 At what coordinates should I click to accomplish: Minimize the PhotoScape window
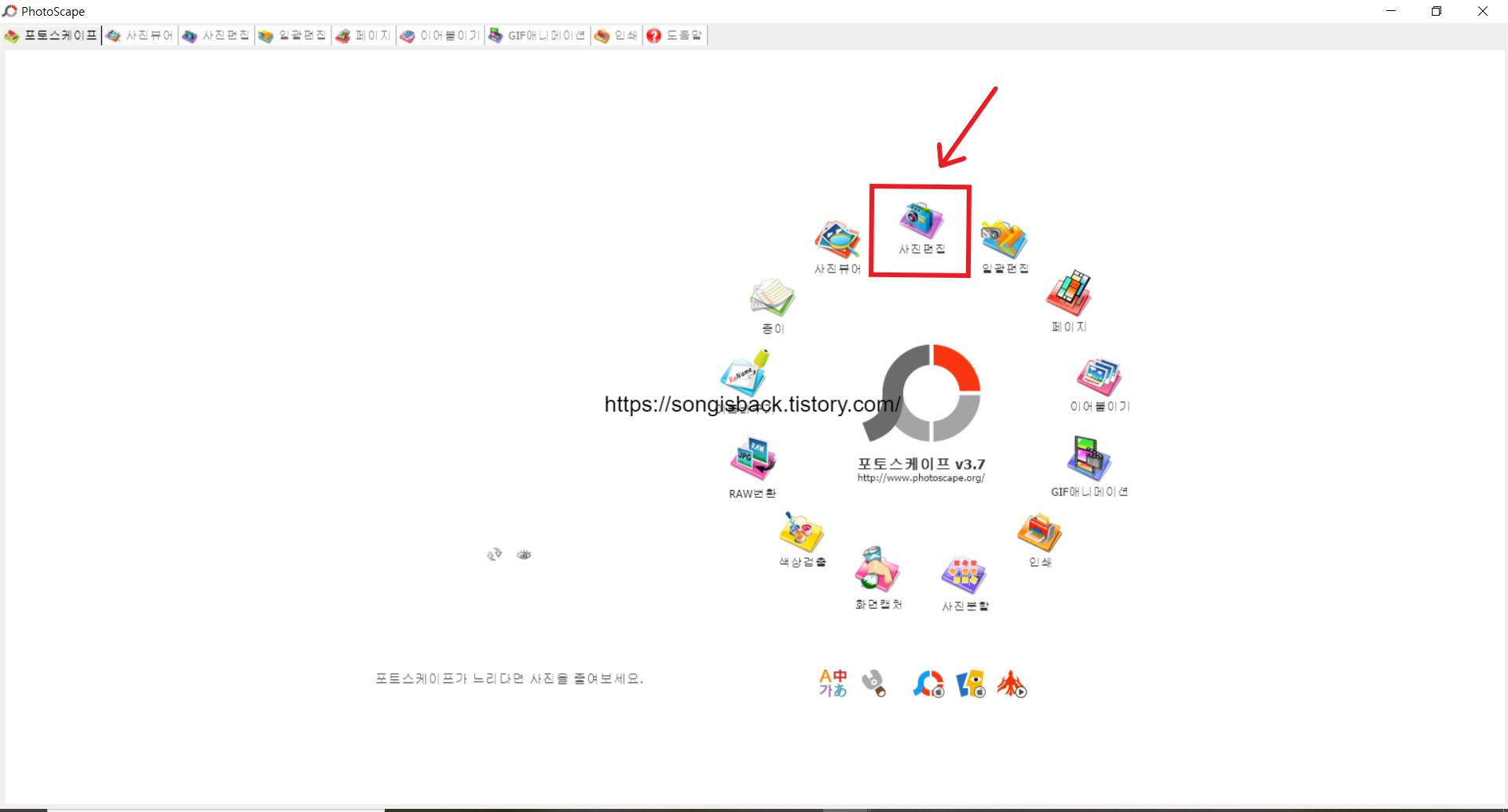pos(1392,11)
